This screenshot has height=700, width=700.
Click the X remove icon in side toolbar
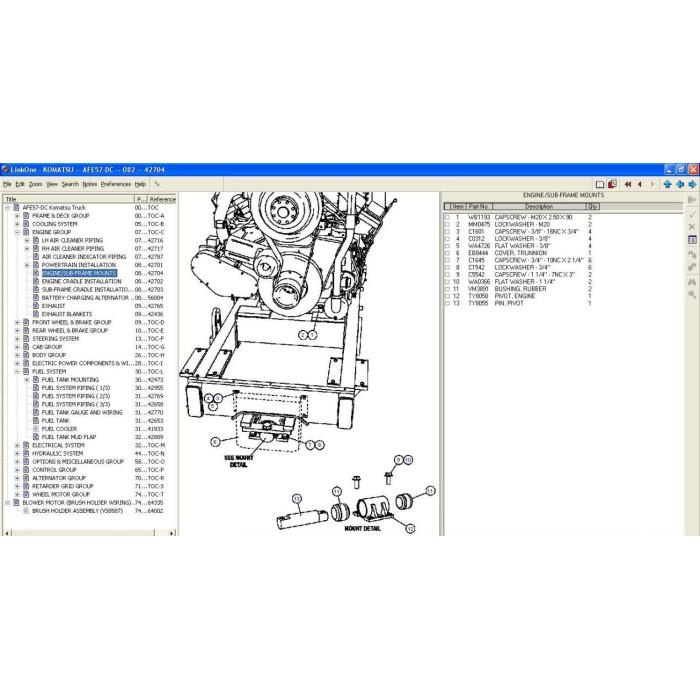[x=692, y=227]
